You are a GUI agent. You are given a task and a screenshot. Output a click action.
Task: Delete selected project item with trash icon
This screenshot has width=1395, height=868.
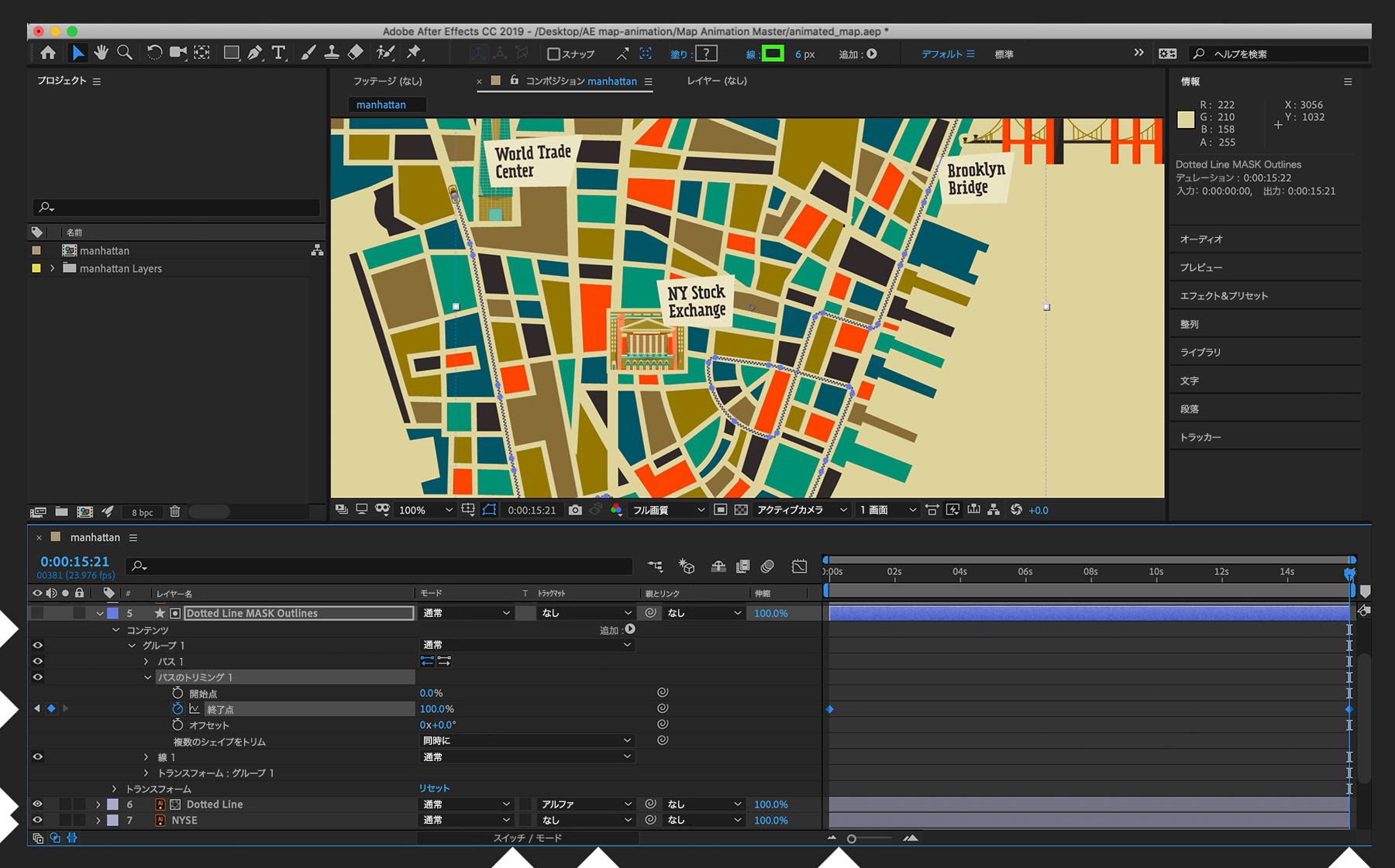pyautogui.click(x=175, y=511)
